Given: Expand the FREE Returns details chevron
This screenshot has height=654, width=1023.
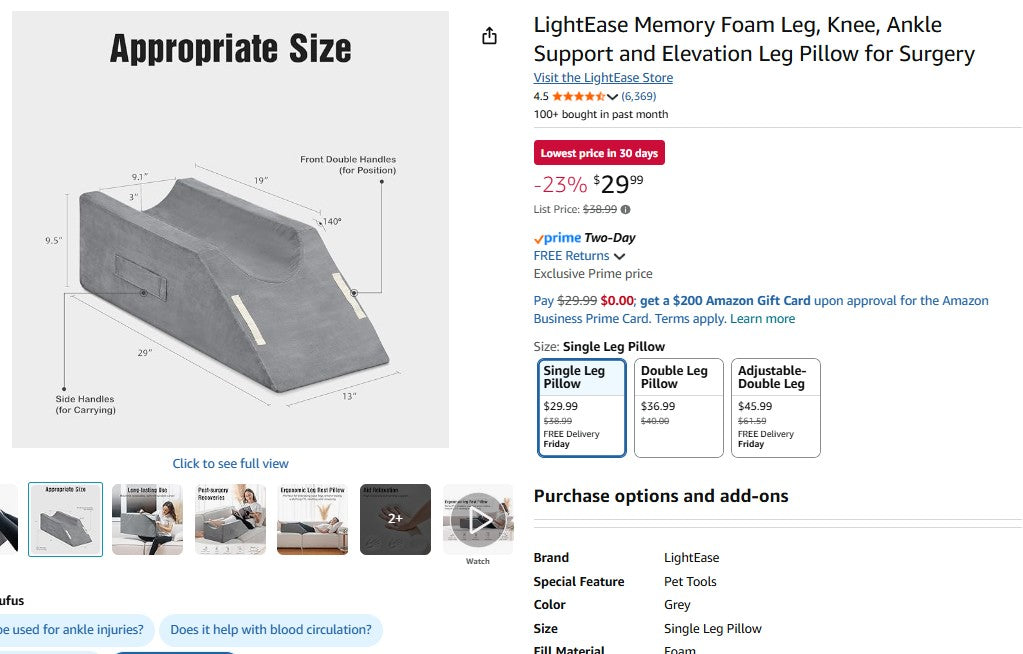Looking at the screenshot, I should 619,256.
